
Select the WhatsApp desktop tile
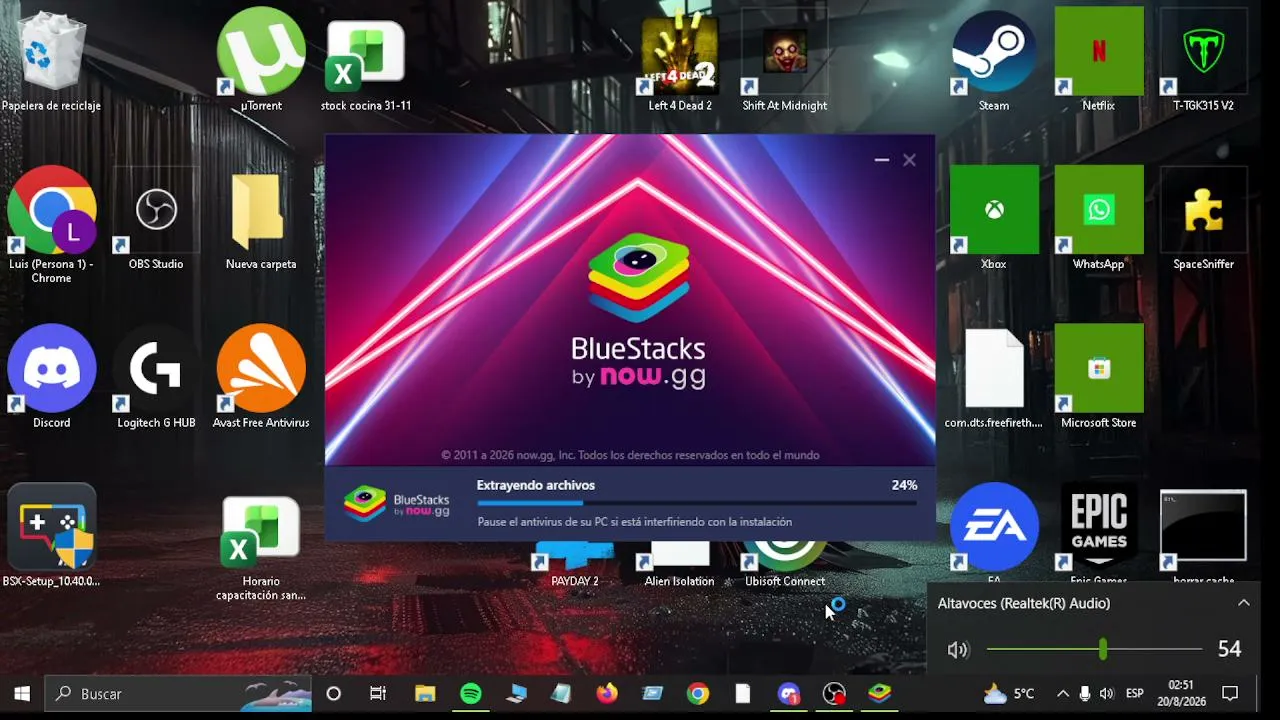pos(1099,220)
